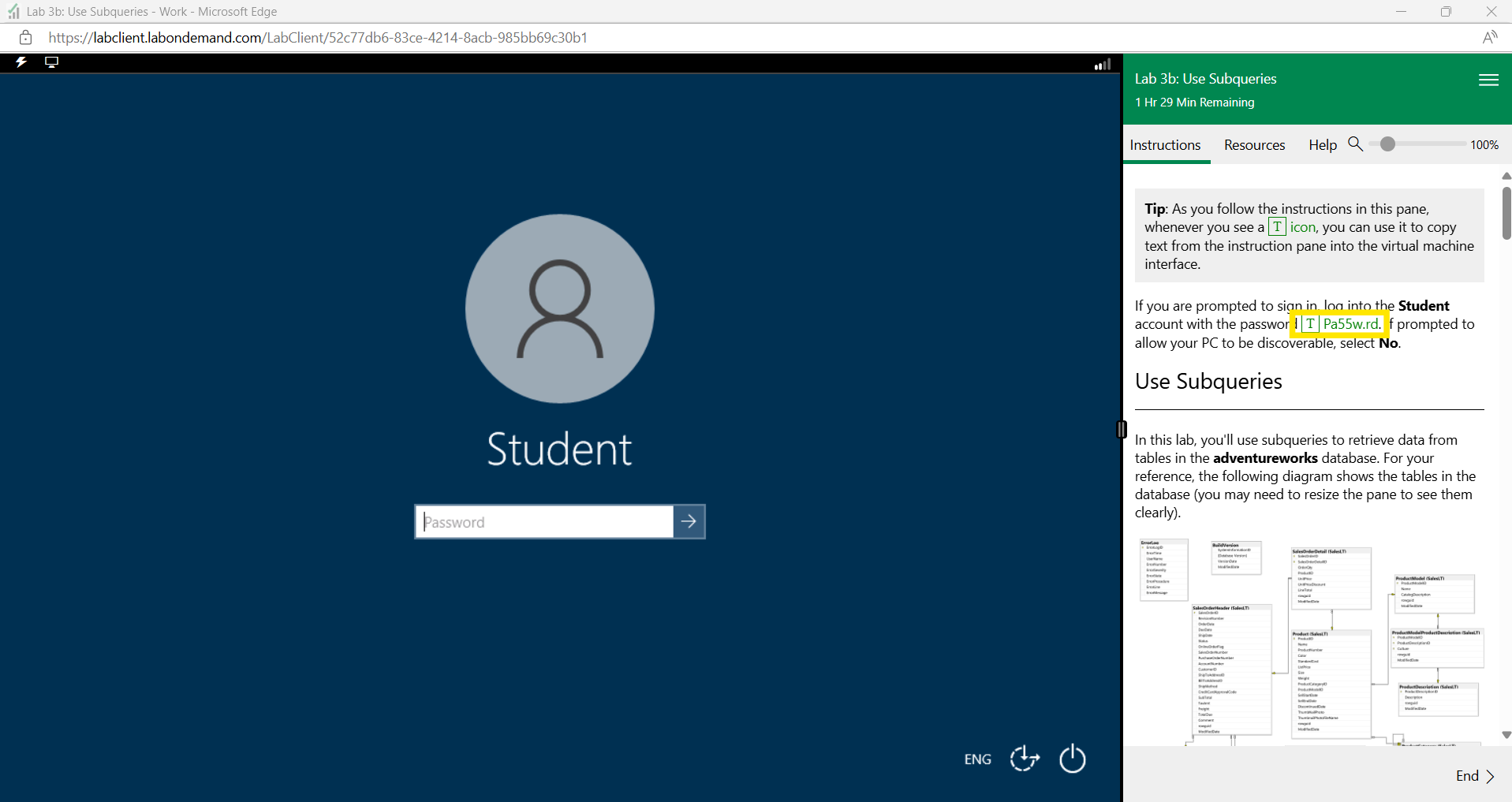
Task: Click the lightning bolt commands icon
Action: 21,62
